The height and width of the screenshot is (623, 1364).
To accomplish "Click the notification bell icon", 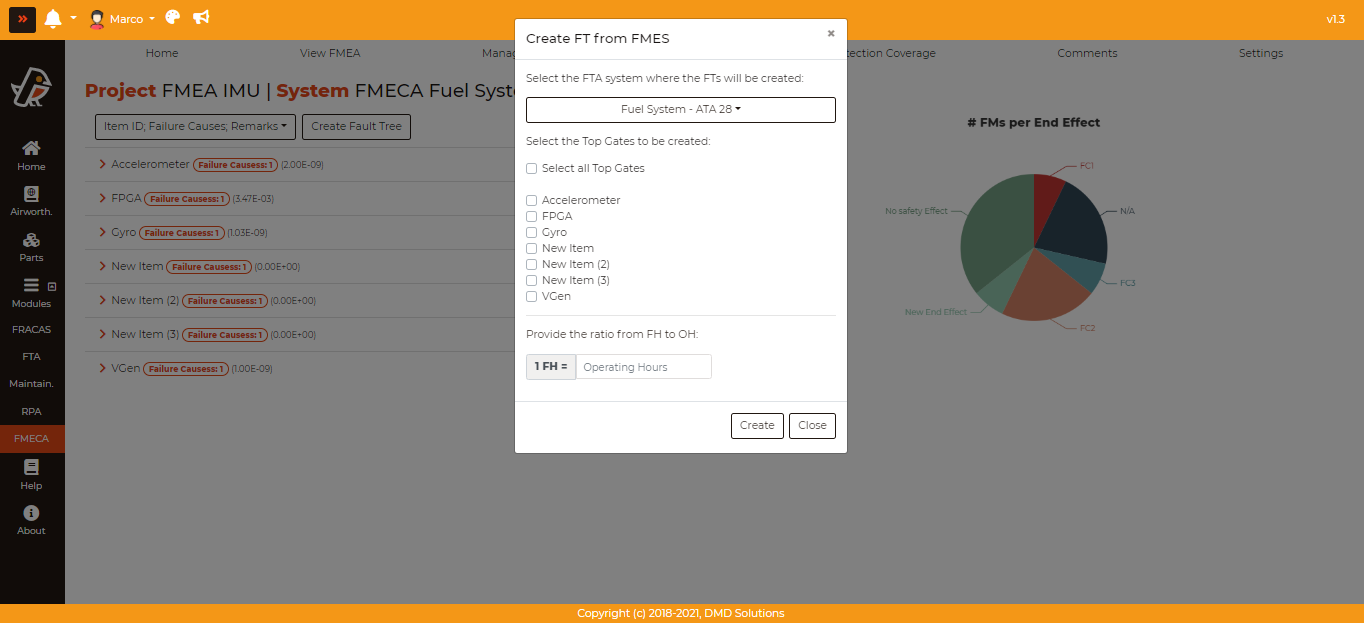I will click(x=53, y=19).
